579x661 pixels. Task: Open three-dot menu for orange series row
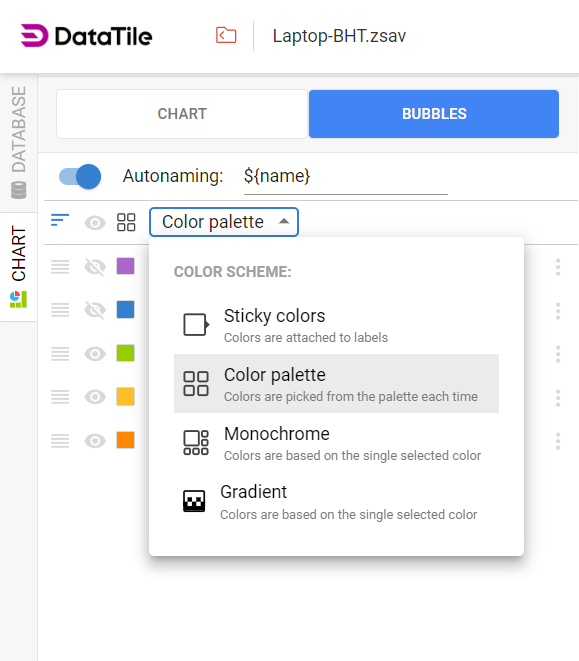[558, 441]
